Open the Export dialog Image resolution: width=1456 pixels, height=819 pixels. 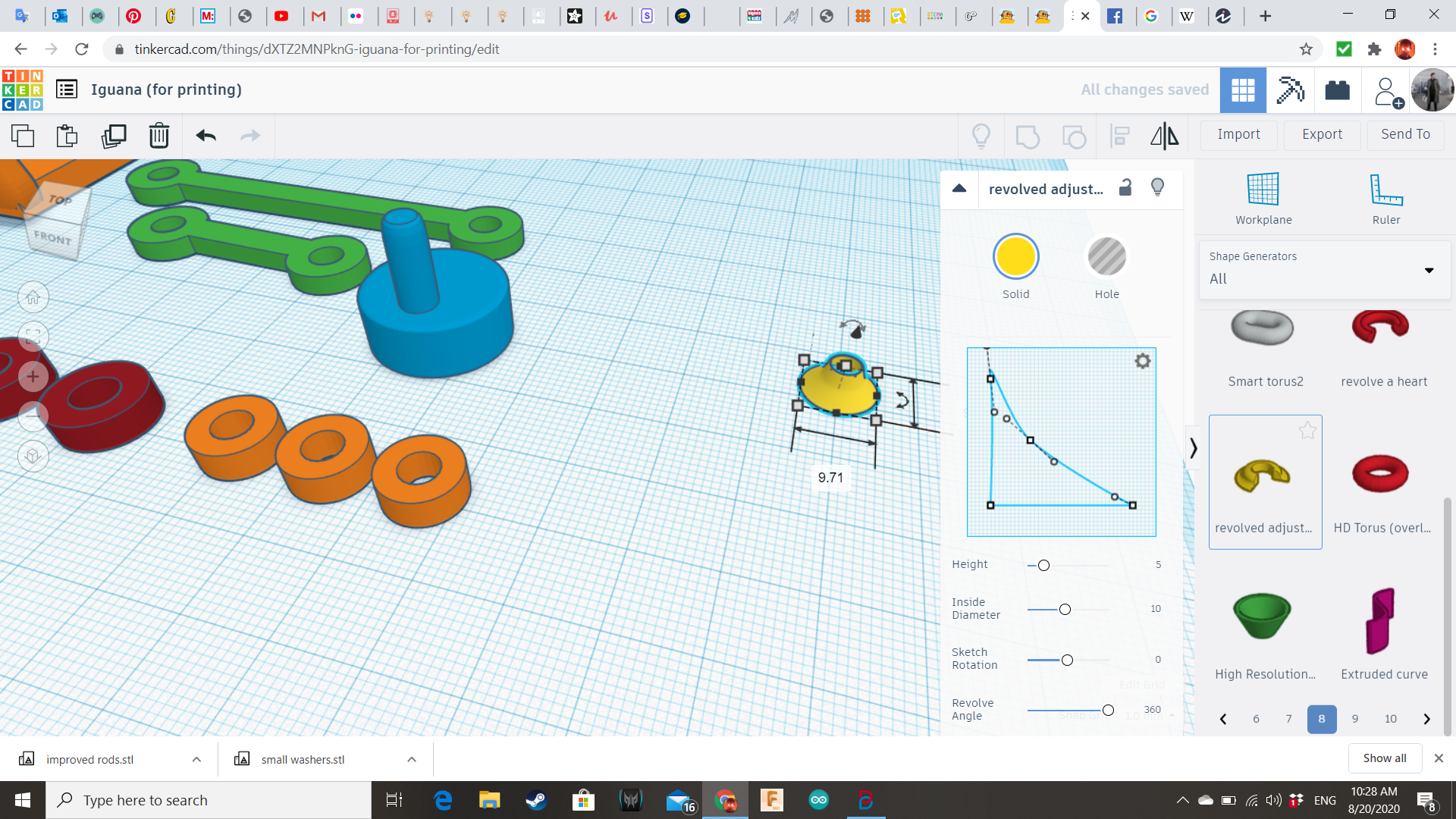click(x=1322, y=134)
